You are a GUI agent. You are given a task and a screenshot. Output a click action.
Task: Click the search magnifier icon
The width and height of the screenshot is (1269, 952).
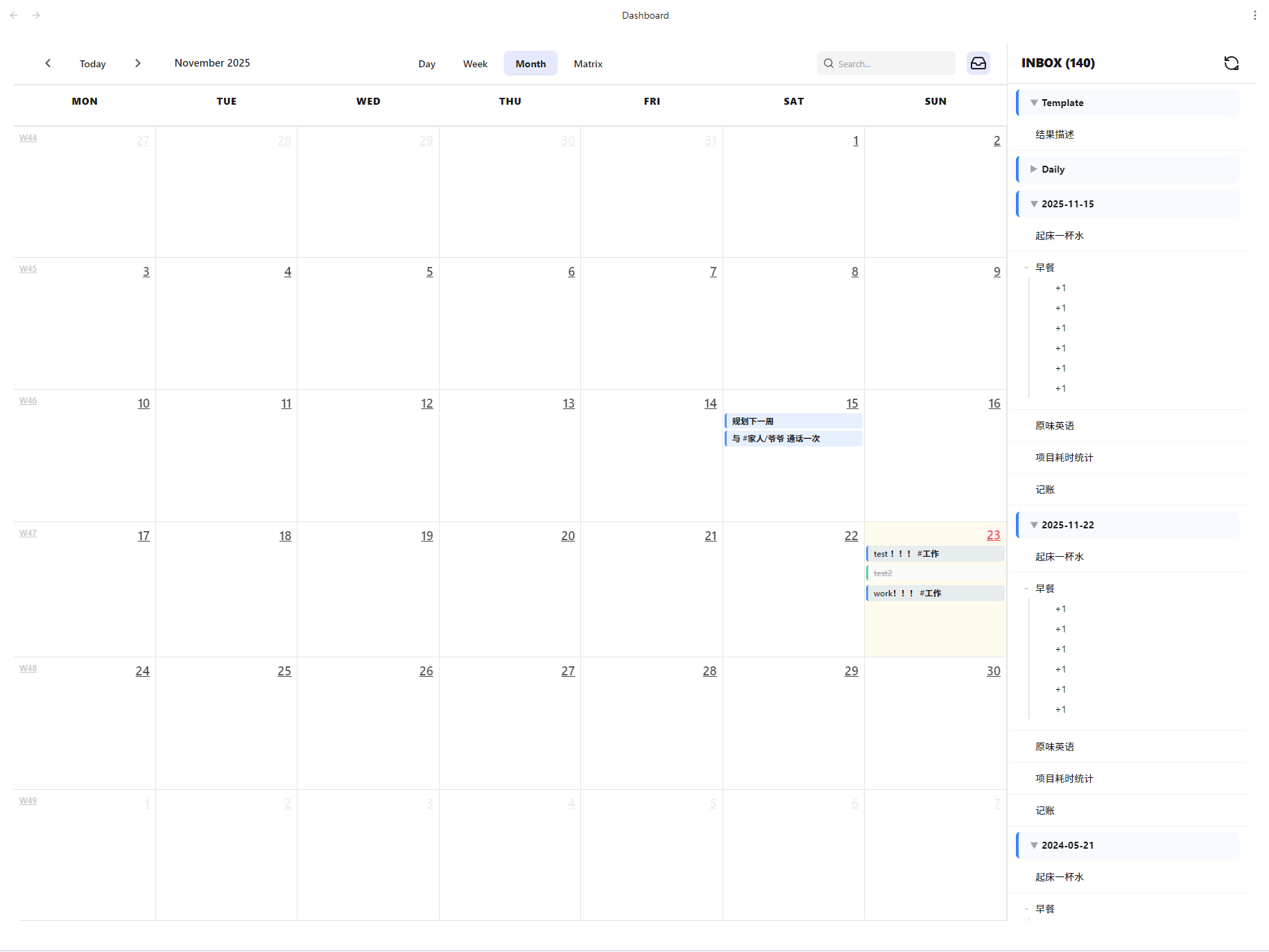pos(829,63)
